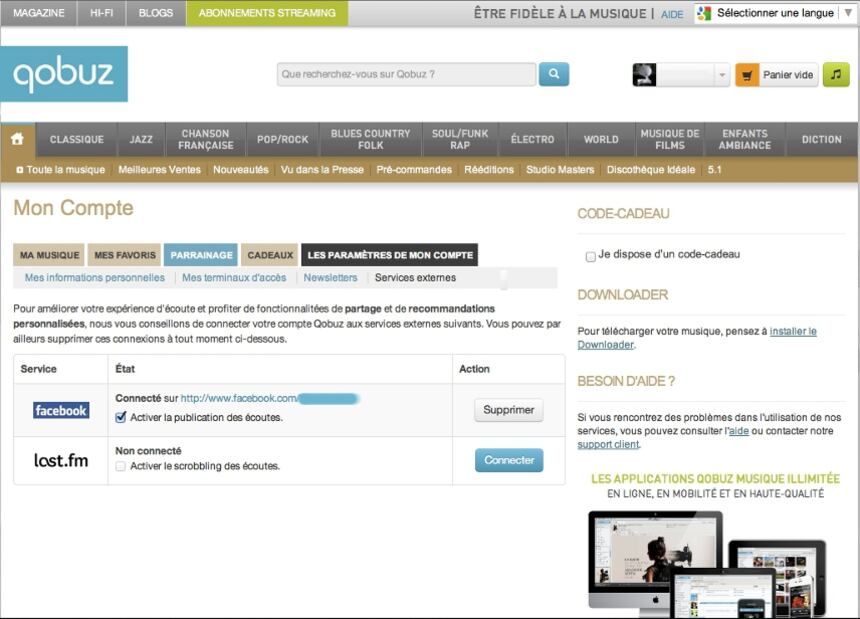Screen dimensions: 860x619
Task: Click the 5.1 link
Action: click(x=714, y=170)
